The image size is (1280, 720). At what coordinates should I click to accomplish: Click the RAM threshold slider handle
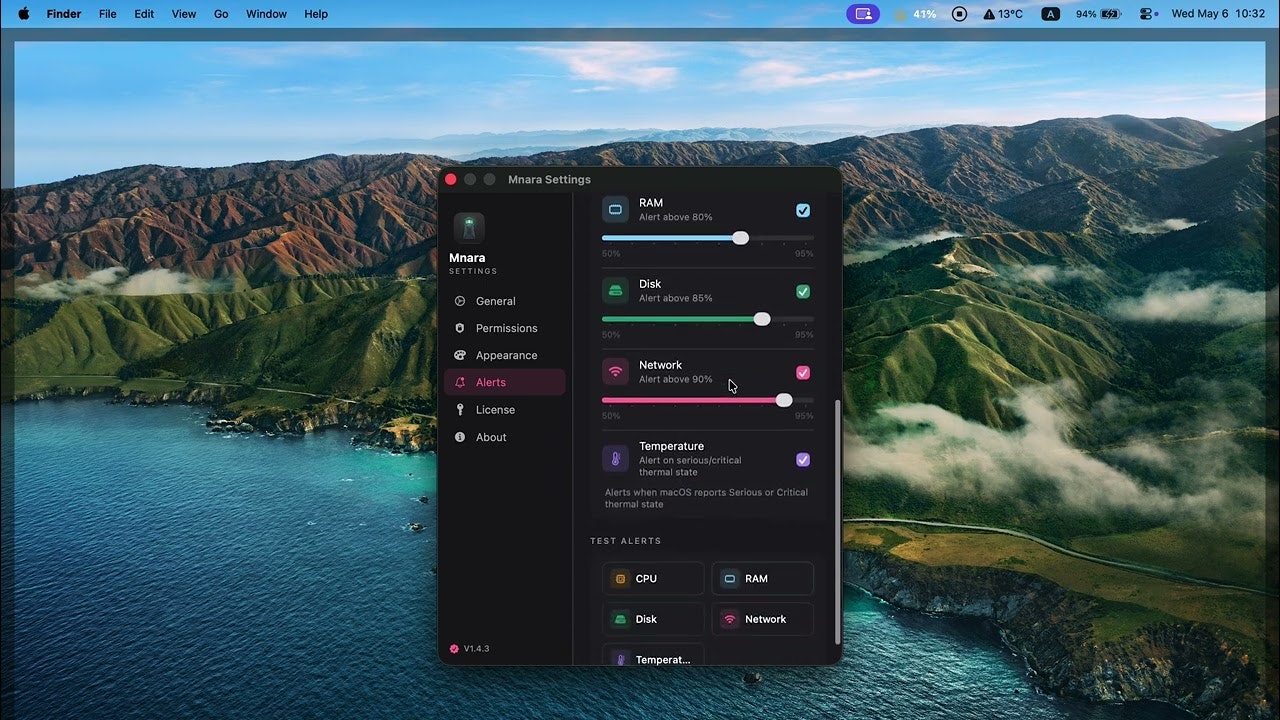pyautogui.click(x=740, y=238)
